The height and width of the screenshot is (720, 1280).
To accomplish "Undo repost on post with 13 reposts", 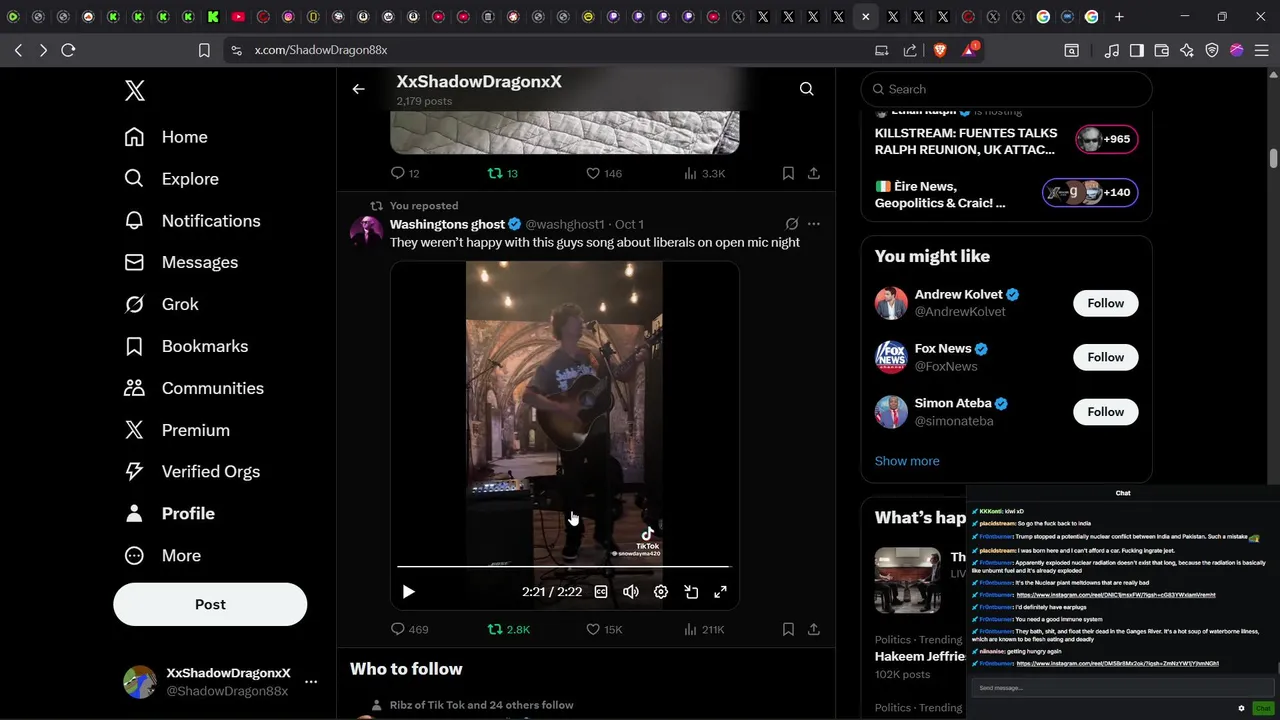I will click(x=502, y=173).
